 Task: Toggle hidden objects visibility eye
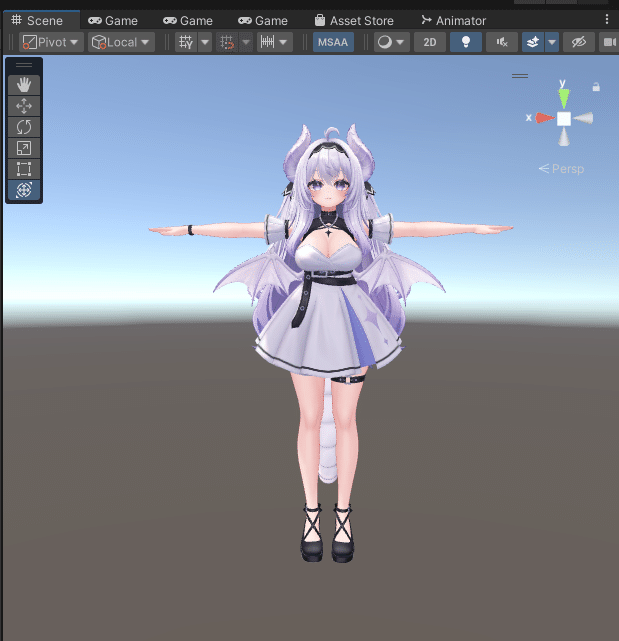click(x=579, y=42)
